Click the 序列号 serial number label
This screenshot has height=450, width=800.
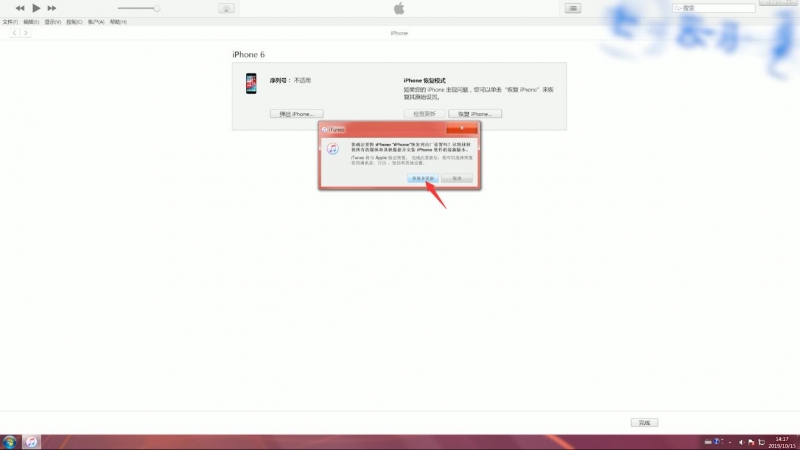coord(280,80)
